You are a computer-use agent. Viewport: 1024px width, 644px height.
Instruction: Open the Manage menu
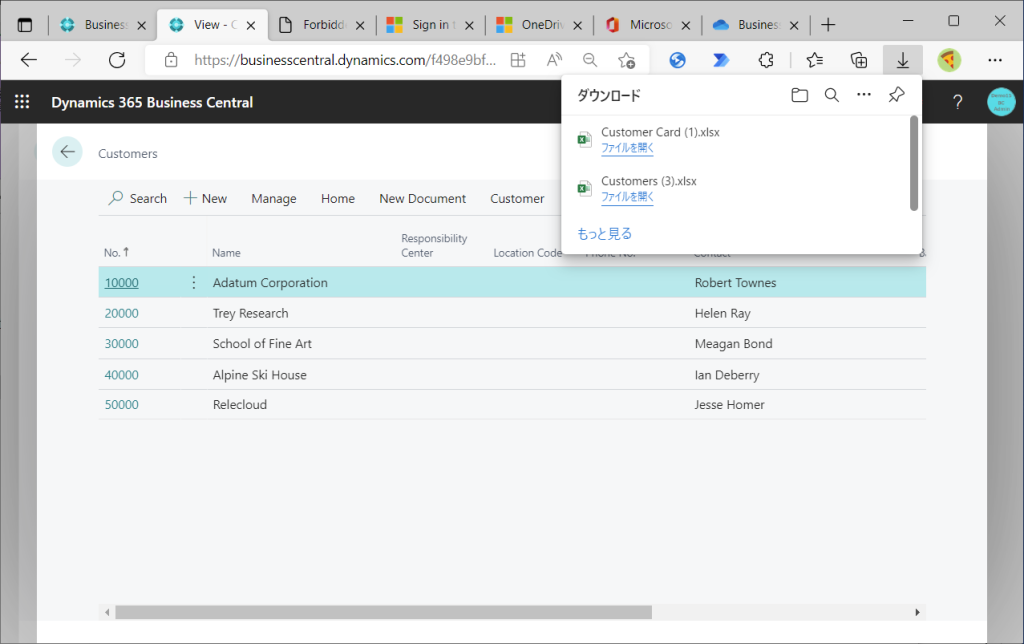pyautogui.click(x=274, y=199)
